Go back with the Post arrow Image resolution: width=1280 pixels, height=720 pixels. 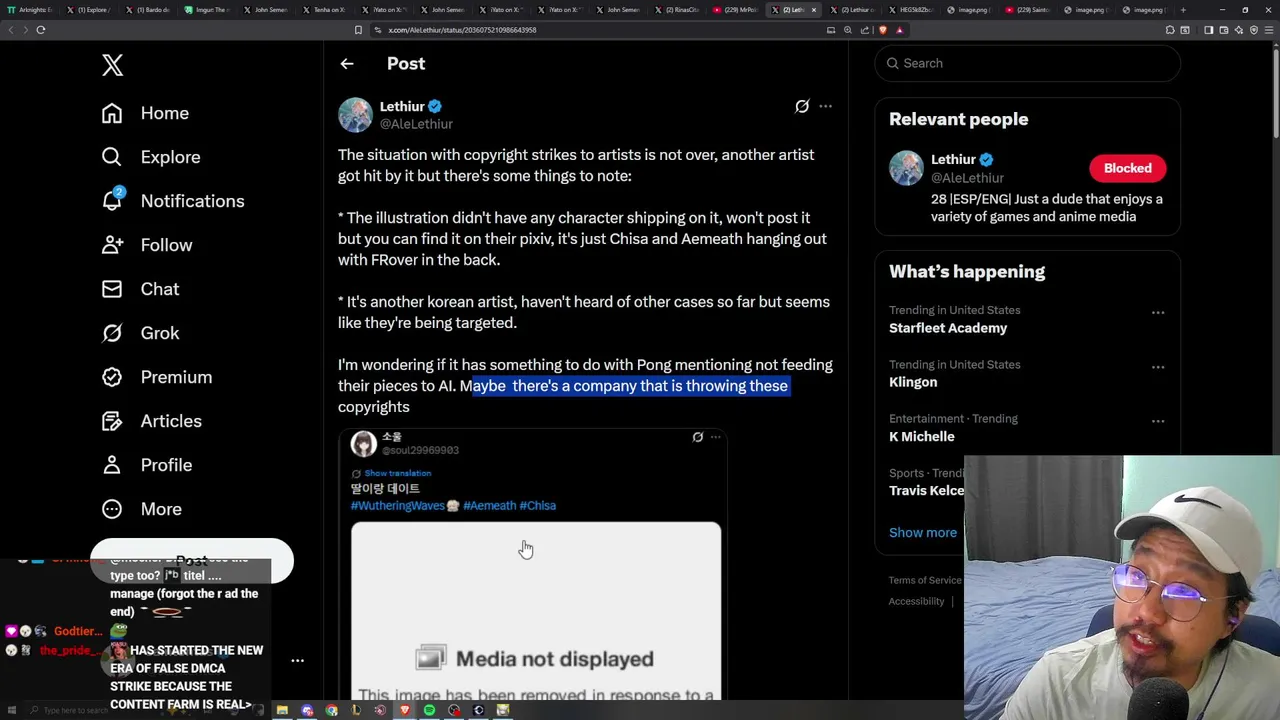tap(347, 64)
